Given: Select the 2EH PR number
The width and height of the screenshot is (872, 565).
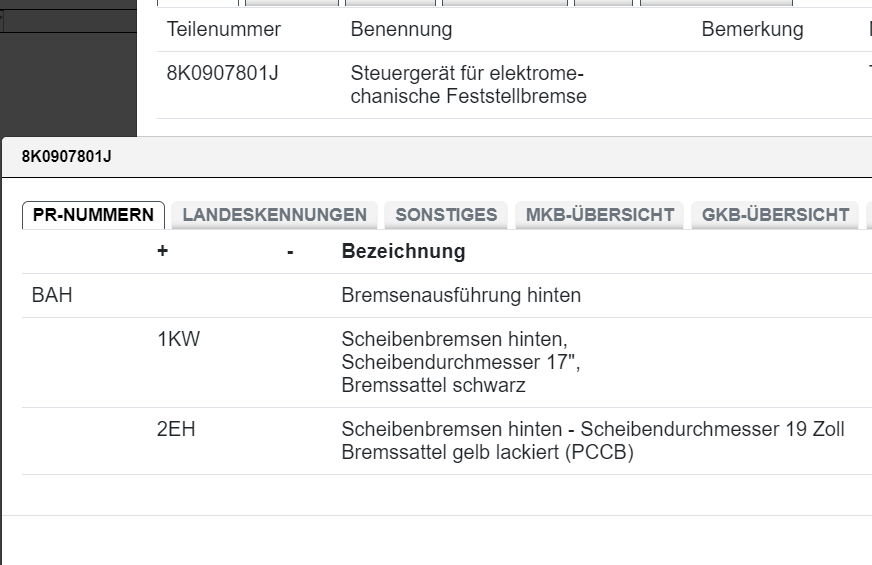Looking at the screenshot, I should (176, 430).
